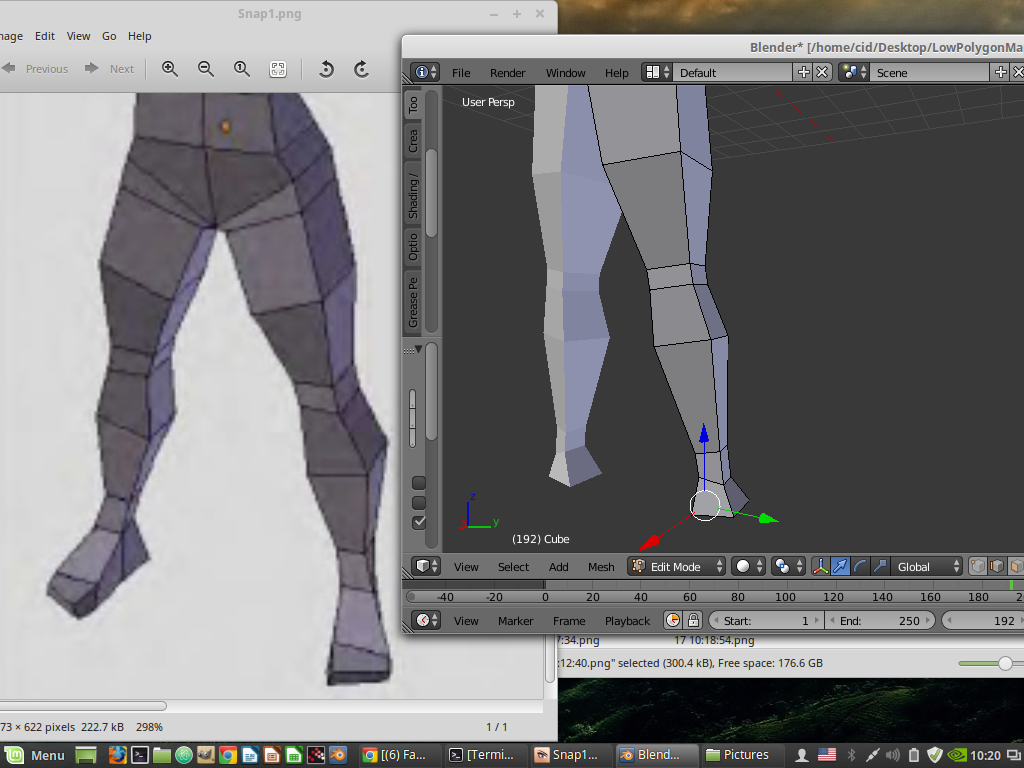Open the Grease Pencil tab in shelf
Viewport: 1024px width, 768px height.
413,302
